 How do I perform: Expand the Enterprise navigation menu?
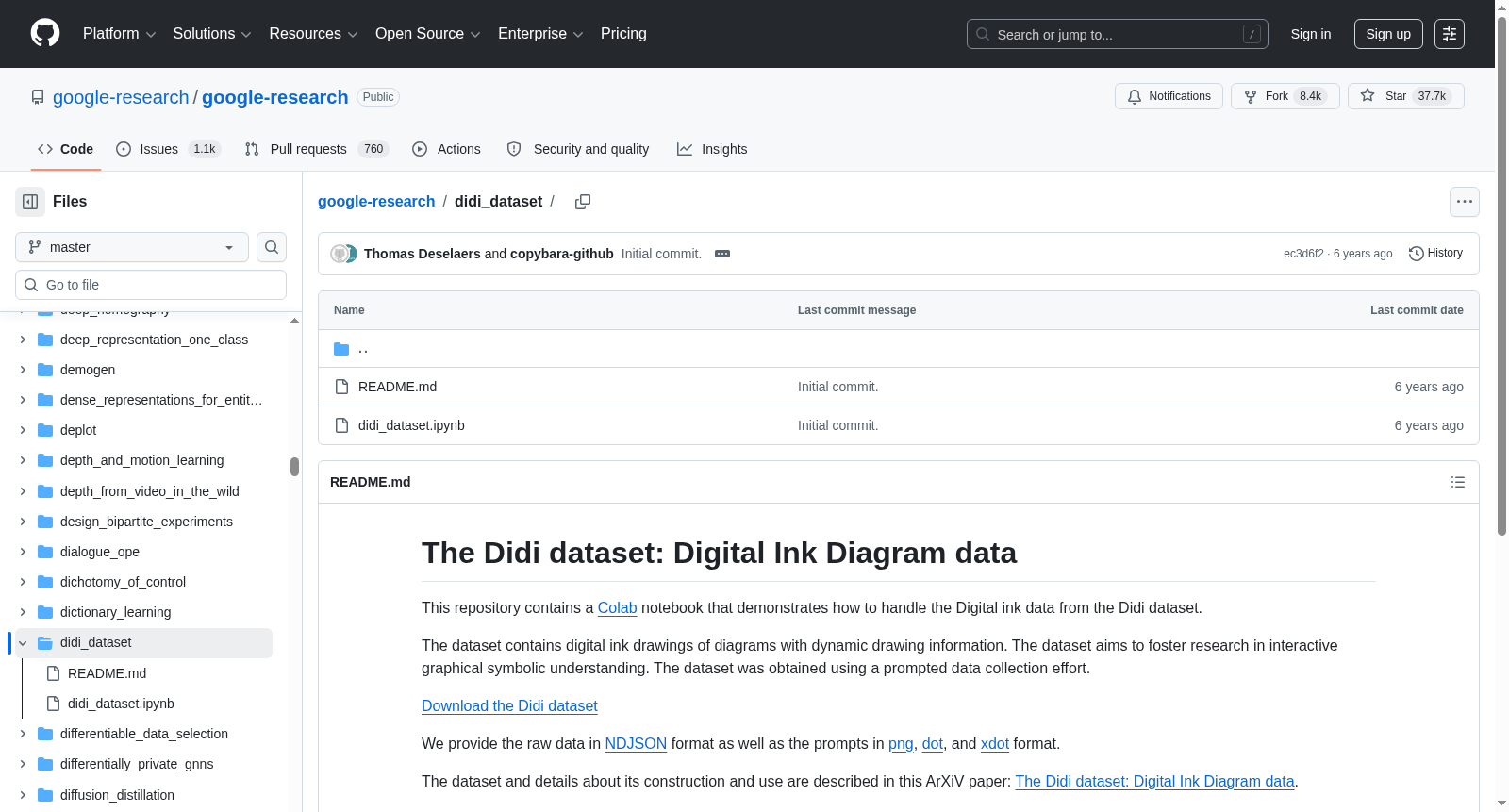point(540,34)
